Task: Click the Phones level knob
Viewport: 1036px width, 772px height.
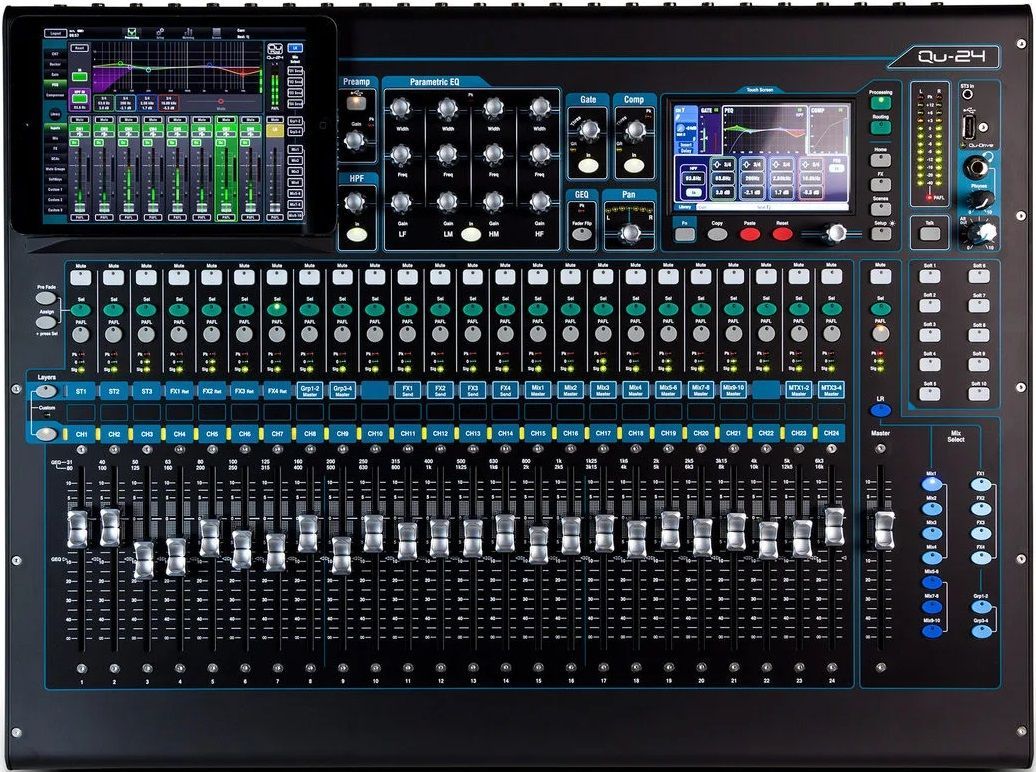Action: [981, 198]
